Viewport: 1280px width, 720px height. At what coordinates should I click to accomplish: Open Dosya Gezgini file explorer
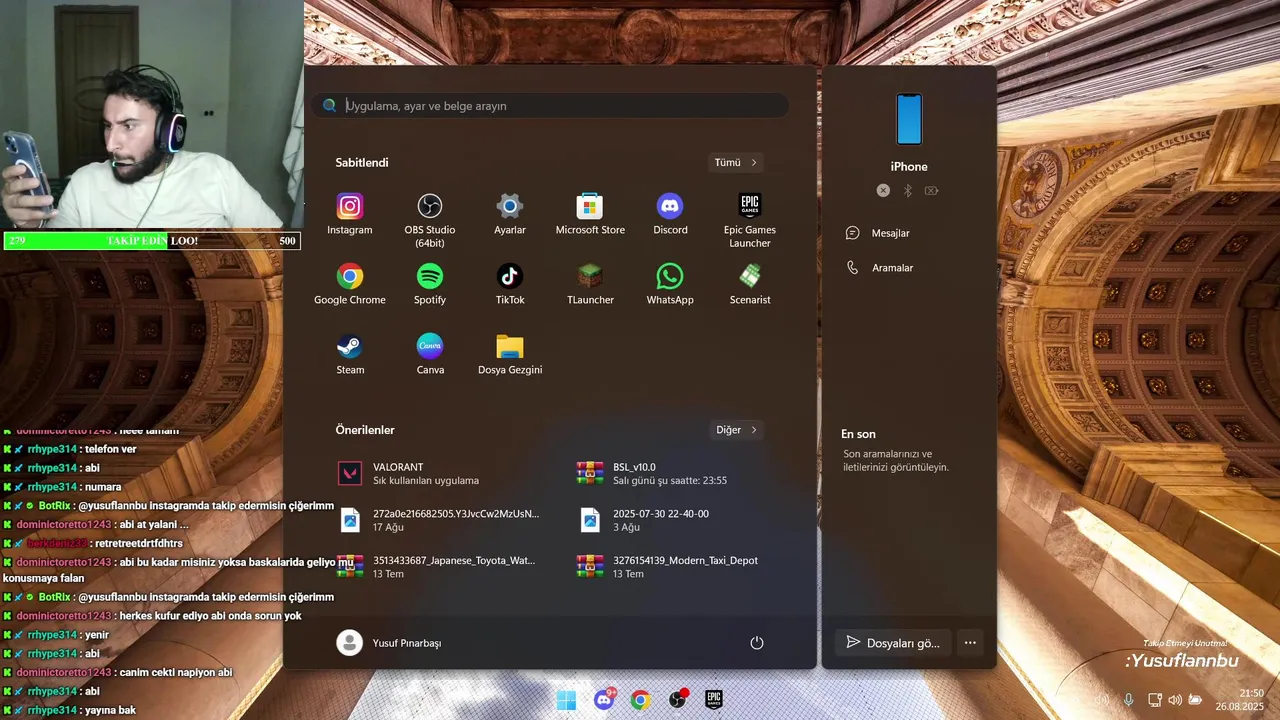(x=510, y=355)
